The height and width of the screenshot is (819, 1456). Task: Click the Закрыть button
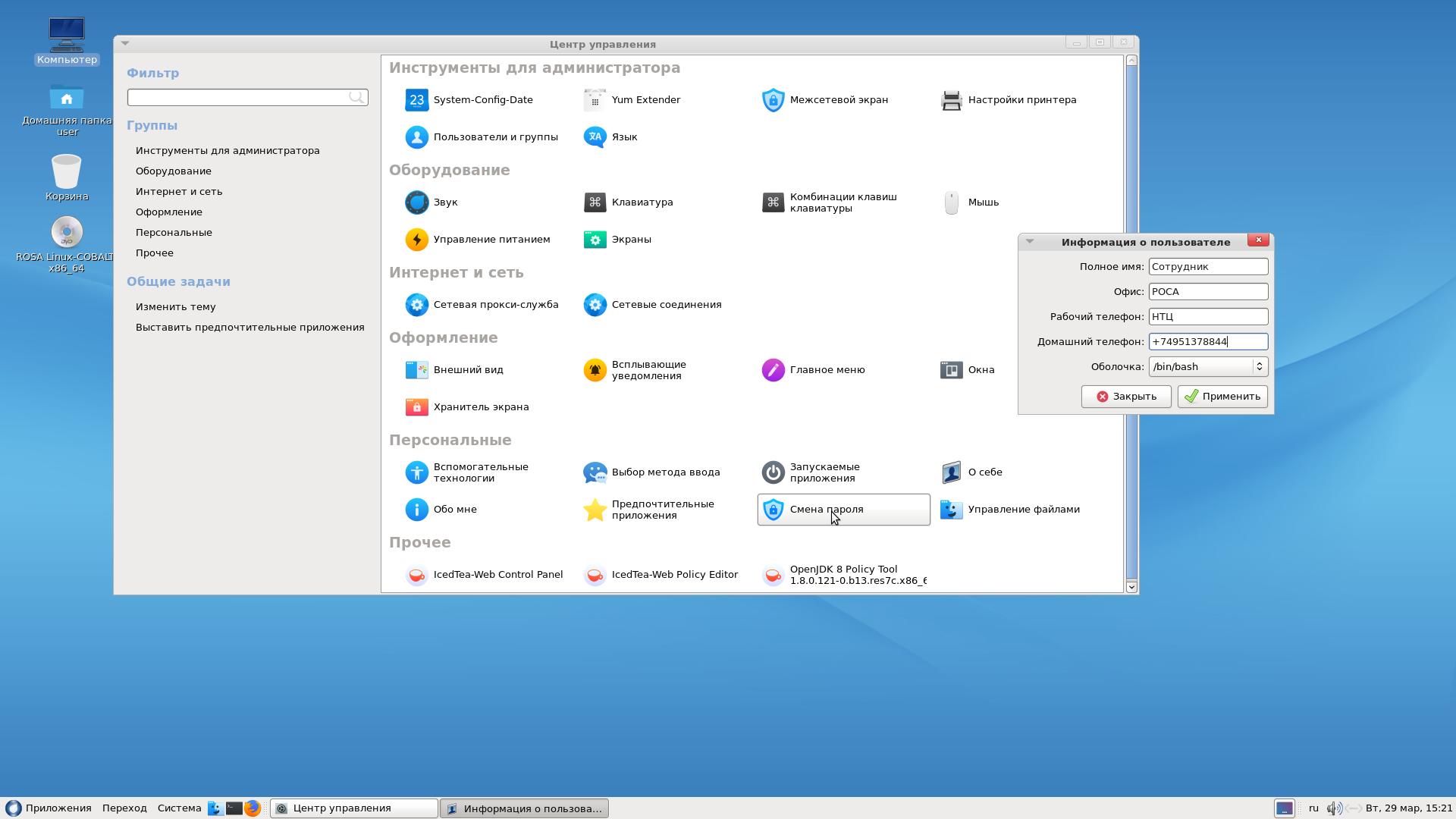(x=1126, y=397)
